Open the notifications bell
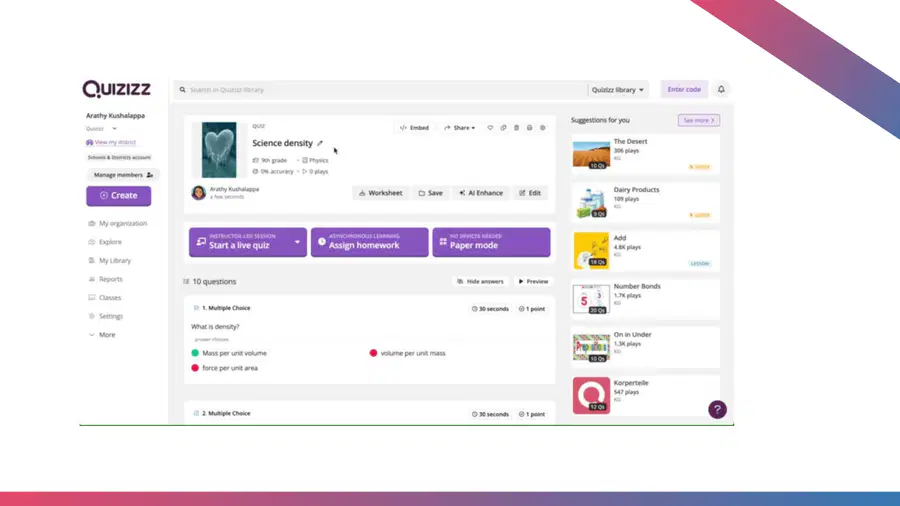This screenshot has height=506, width=900. [721, 89]
